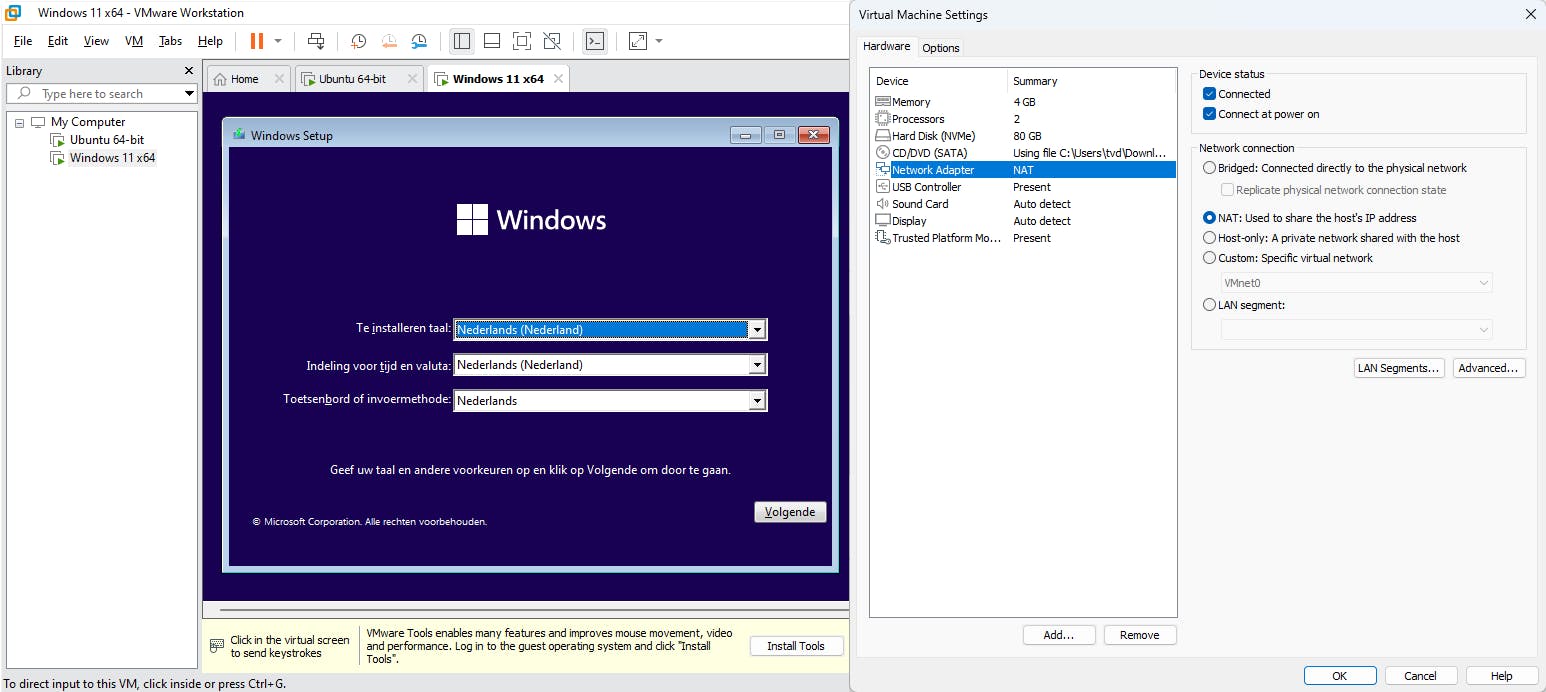Switch to Unity mode icon

(x=552, y=41)
